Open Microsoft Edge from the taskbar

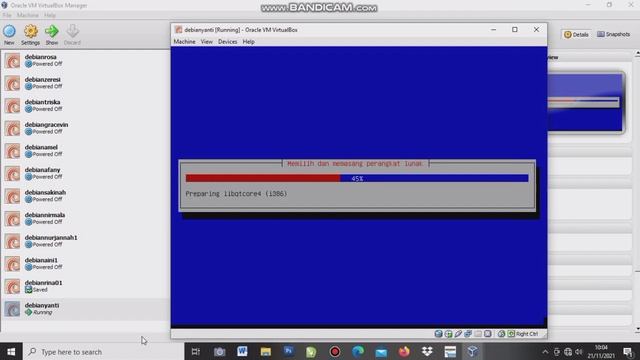358,351
